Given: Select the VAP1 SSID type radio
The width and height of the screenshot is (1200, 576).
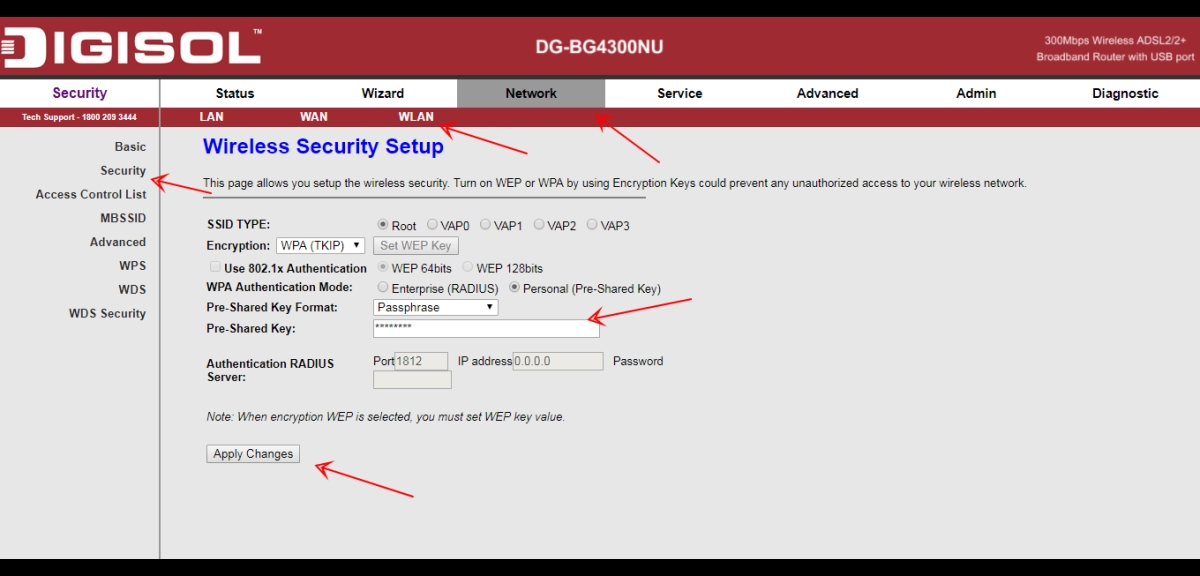Looking at the screenshot, I should tap(485, 225).
